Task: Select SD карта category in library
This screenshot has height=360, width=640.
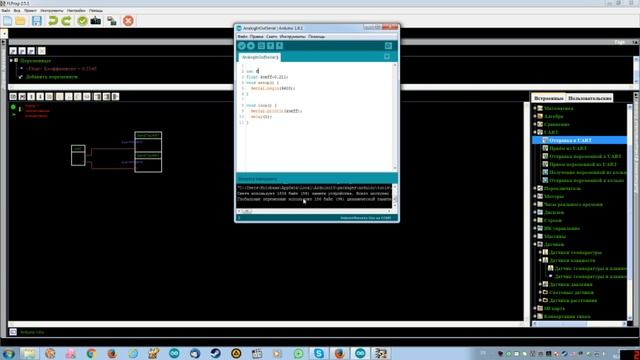Action: point(554,308)
